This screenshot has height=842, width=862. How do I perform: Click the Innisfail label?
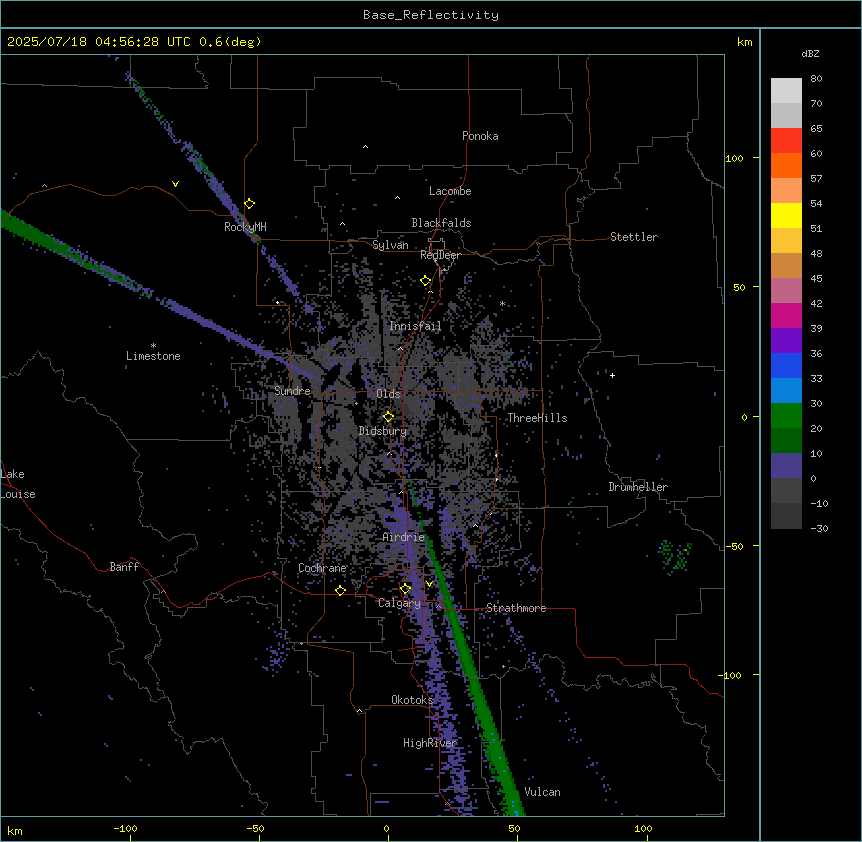pyautogui.click(x=415, y=326)
